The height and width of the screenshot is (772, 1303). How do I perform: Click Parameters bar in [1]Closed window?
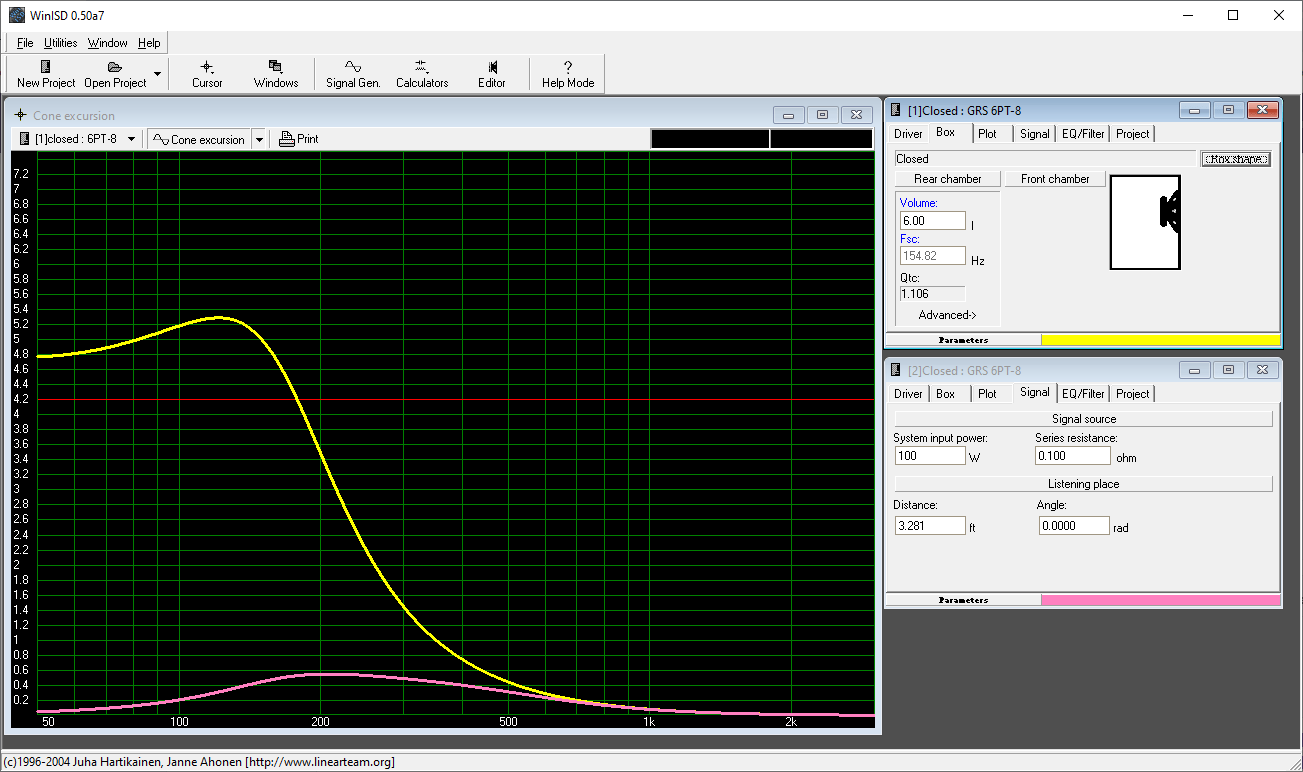coord(963,340)
